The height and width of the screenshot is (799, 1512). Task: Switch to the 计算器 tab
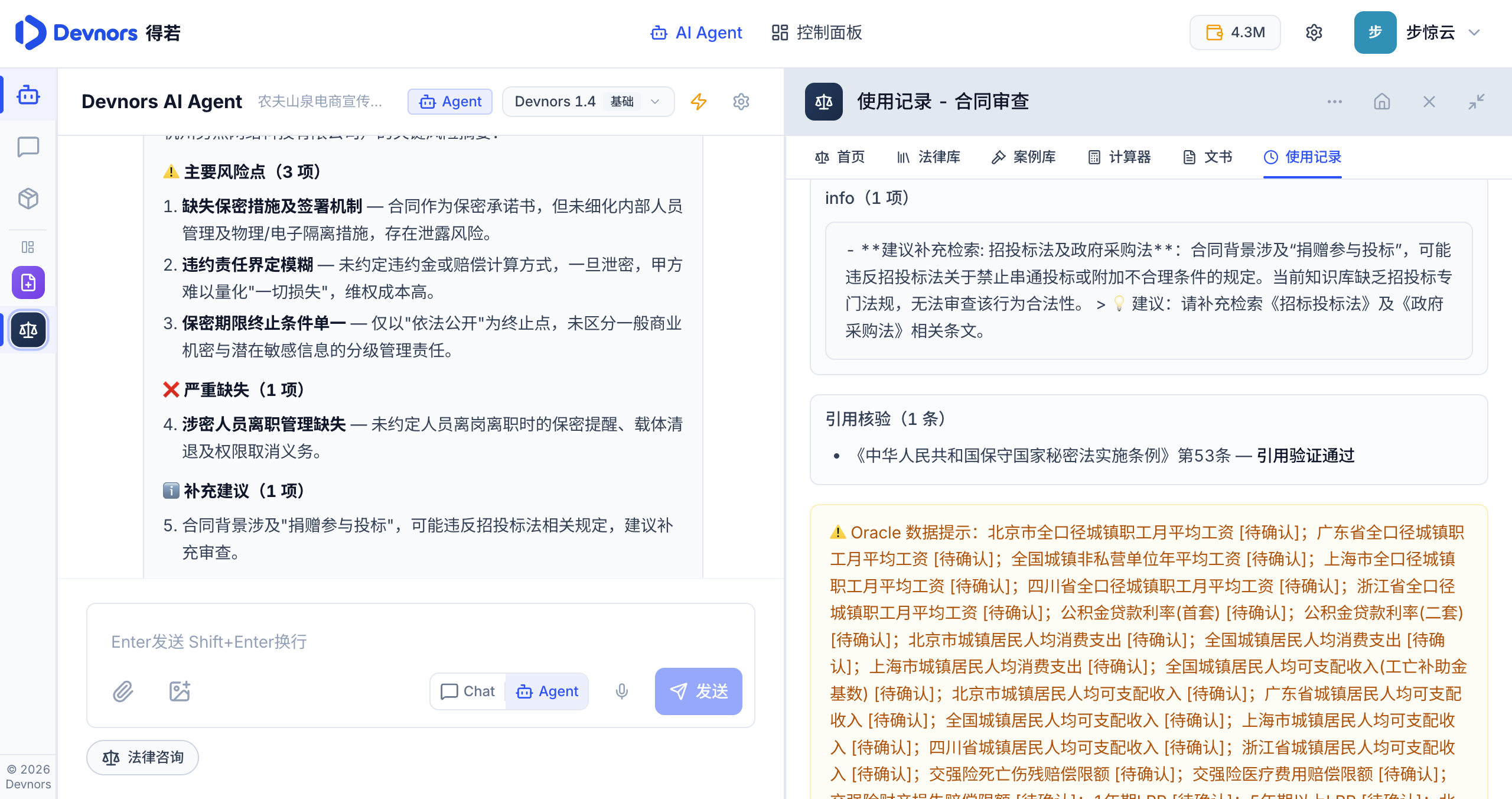[x=1119, y=157]
